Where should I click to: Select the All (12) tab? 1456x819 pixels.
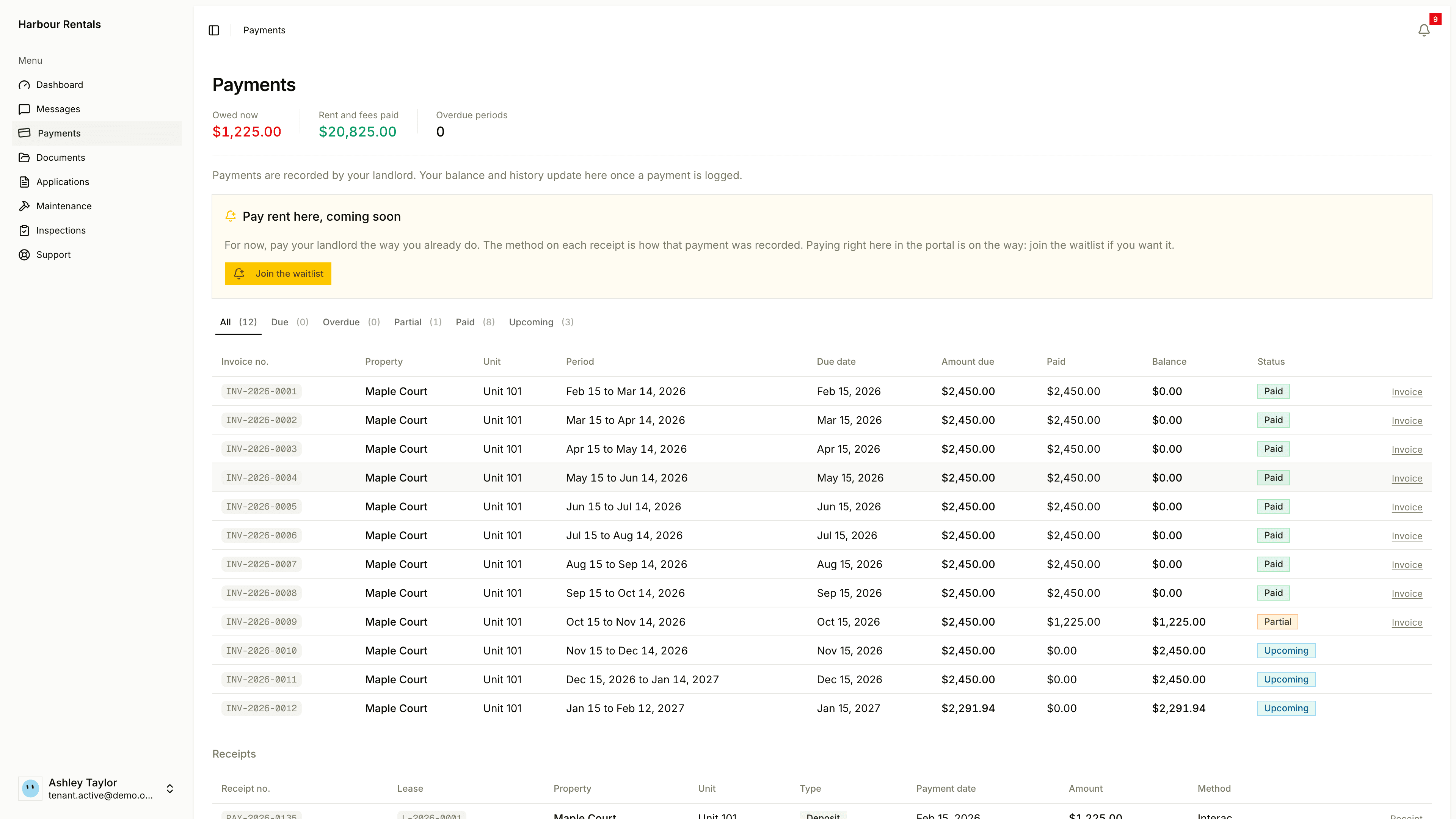238,322
